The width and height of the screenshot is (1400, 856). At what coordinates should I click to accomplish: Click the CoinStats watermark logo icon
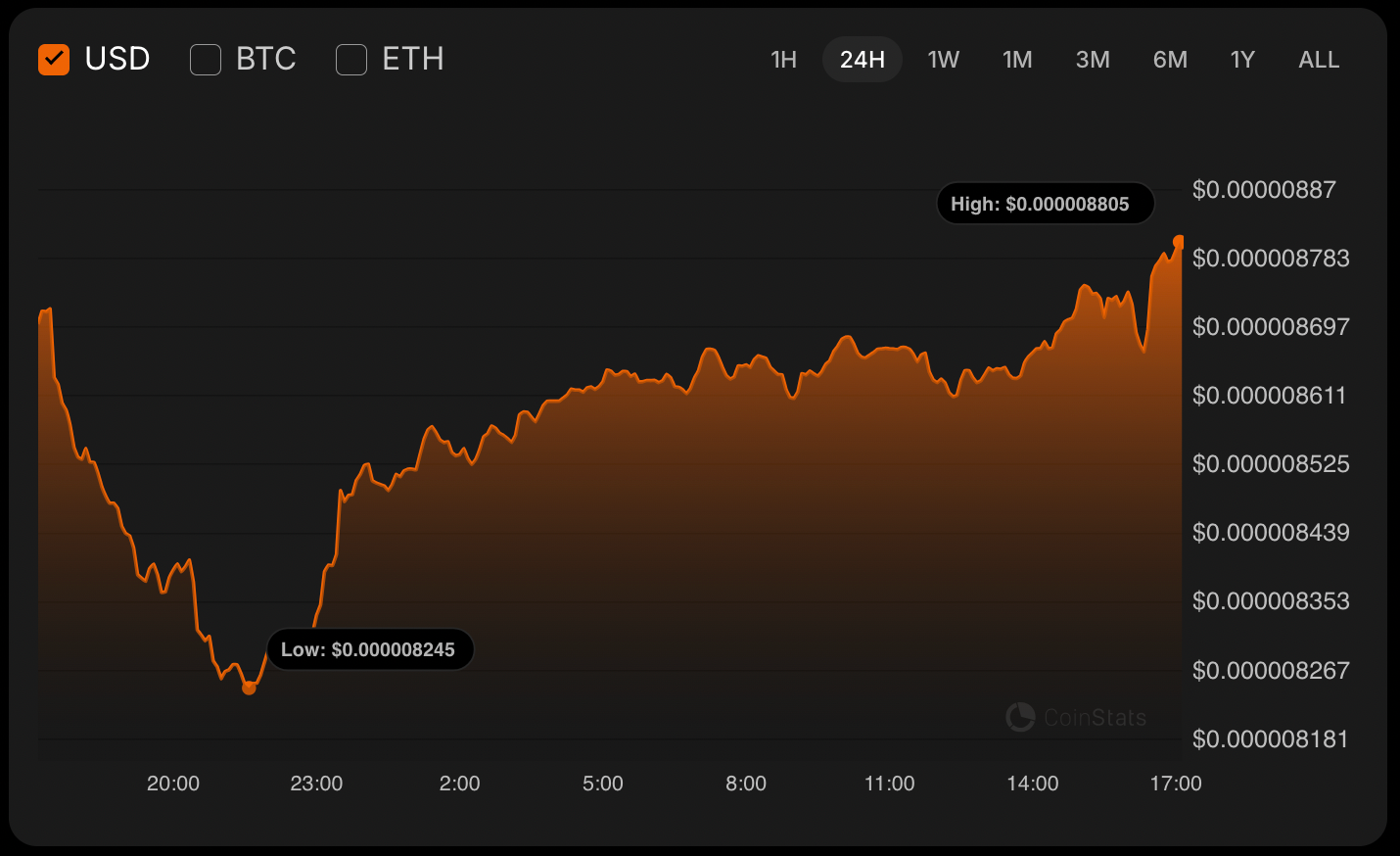tap(1021, 717)
